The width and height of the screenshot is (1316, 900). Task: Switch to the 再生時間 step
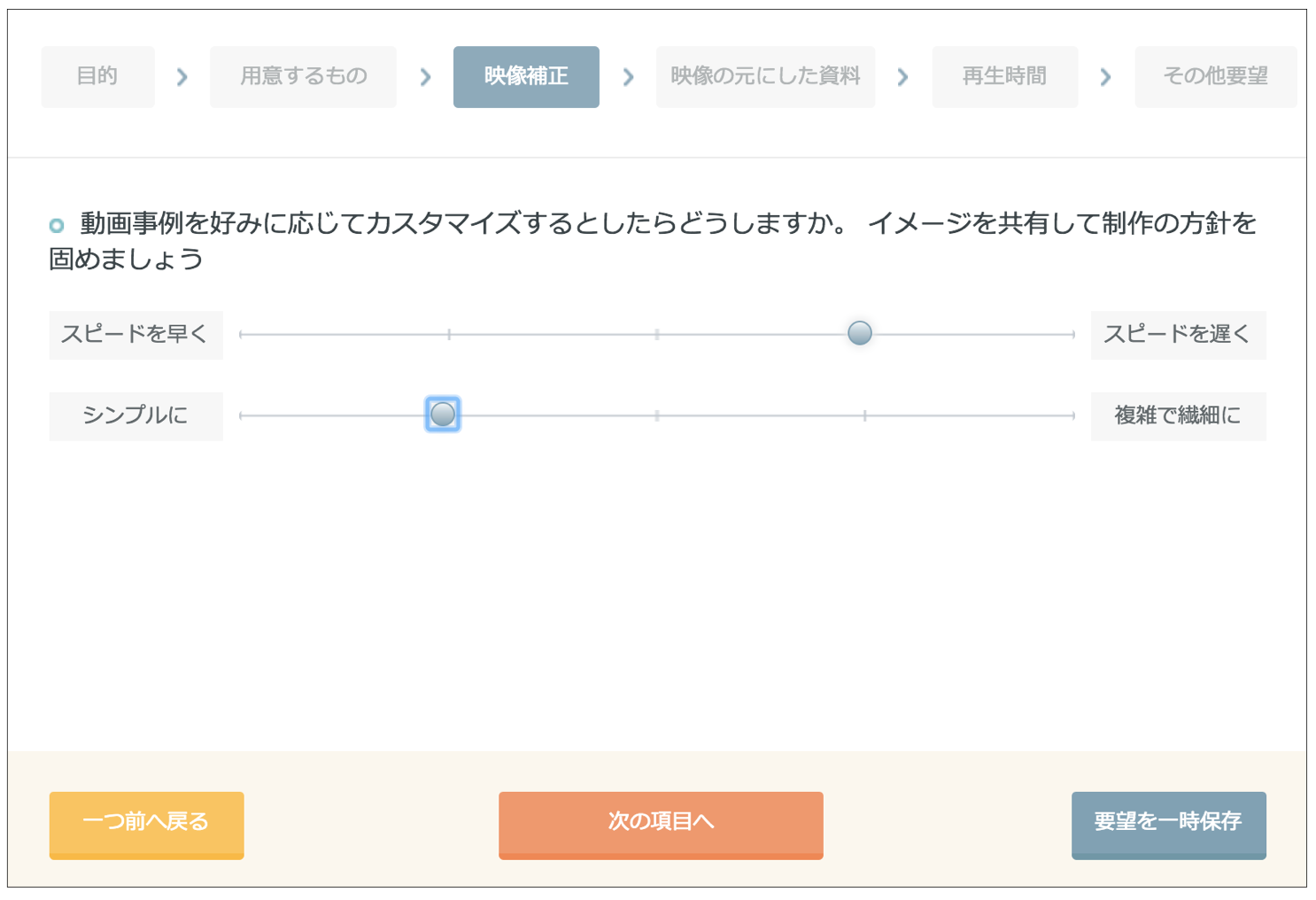(x=1004, y=77)
